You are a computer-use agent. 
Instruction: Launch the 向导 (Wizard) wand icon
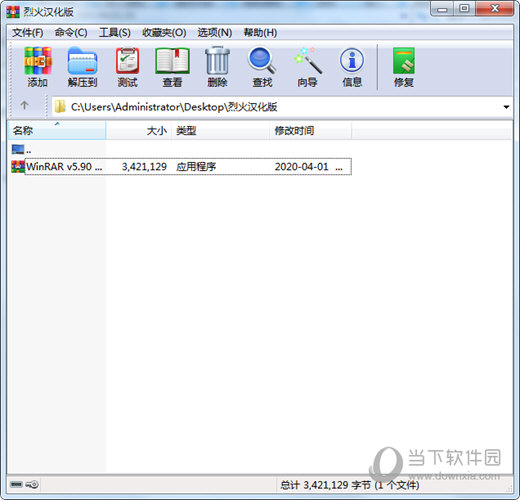(x=307, y=67)
